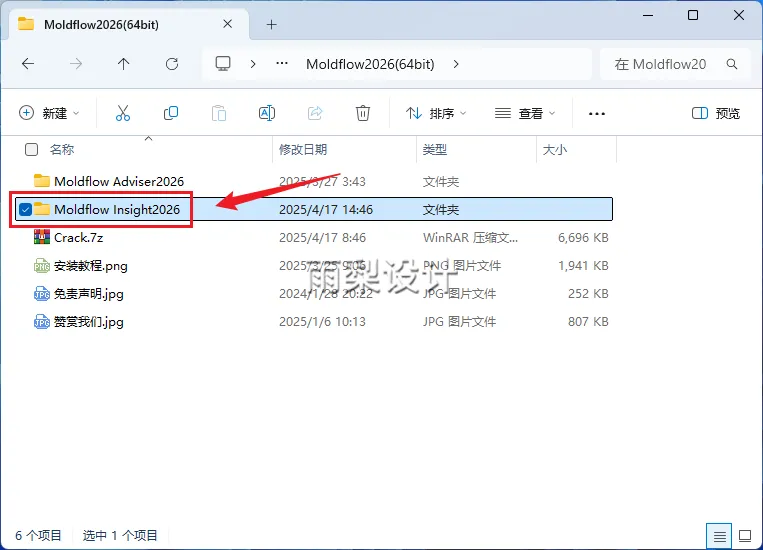The height and width of the screenshot is (550, 763).
Task: Click the Moldflow Adviser2026 folder icon
Action: pyautogui.click(x=42, y=181)
